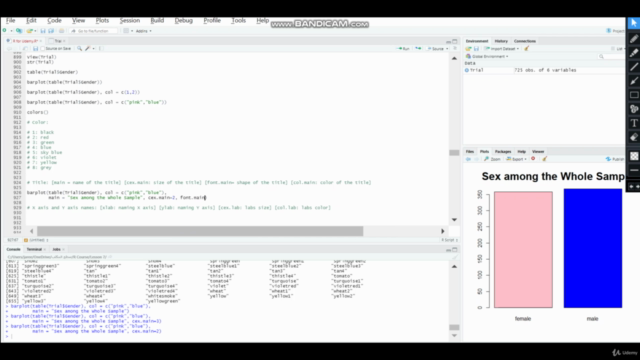Image resolution: width=640 pixels, height=360 pixels.
Task: Open the Code menu
Action: click(54, 20)
